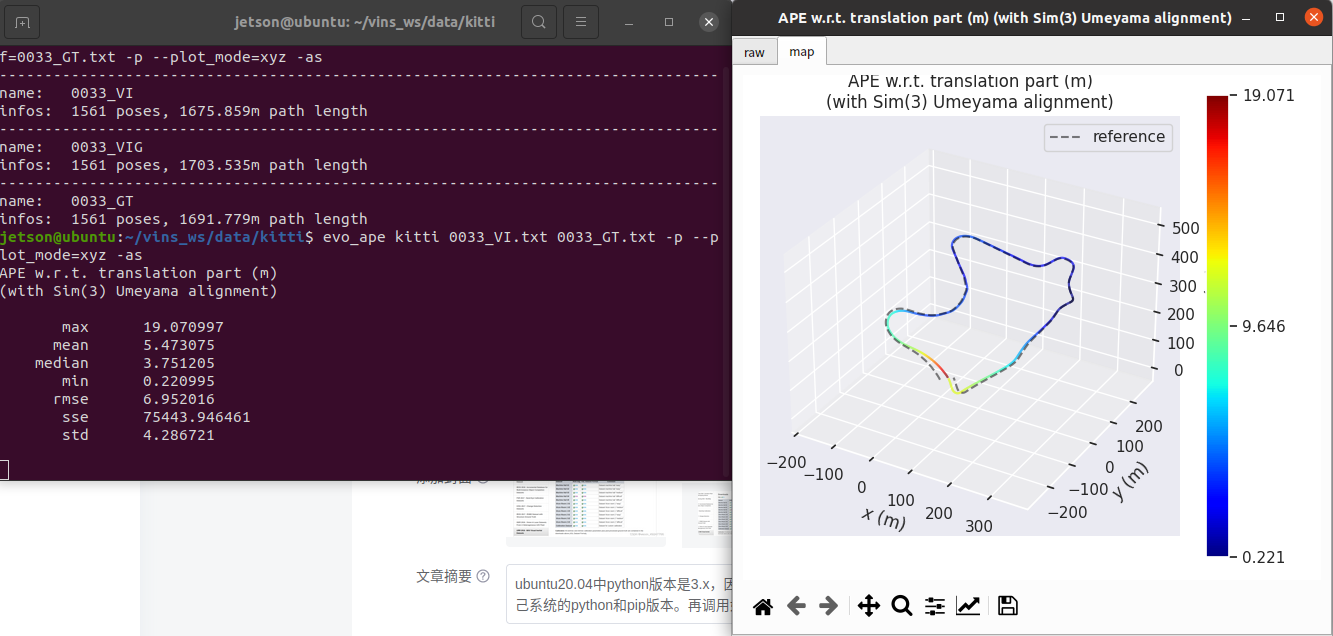
Task: Click the 19.071 colorbar maximum label
Action: pos(1269,96)
